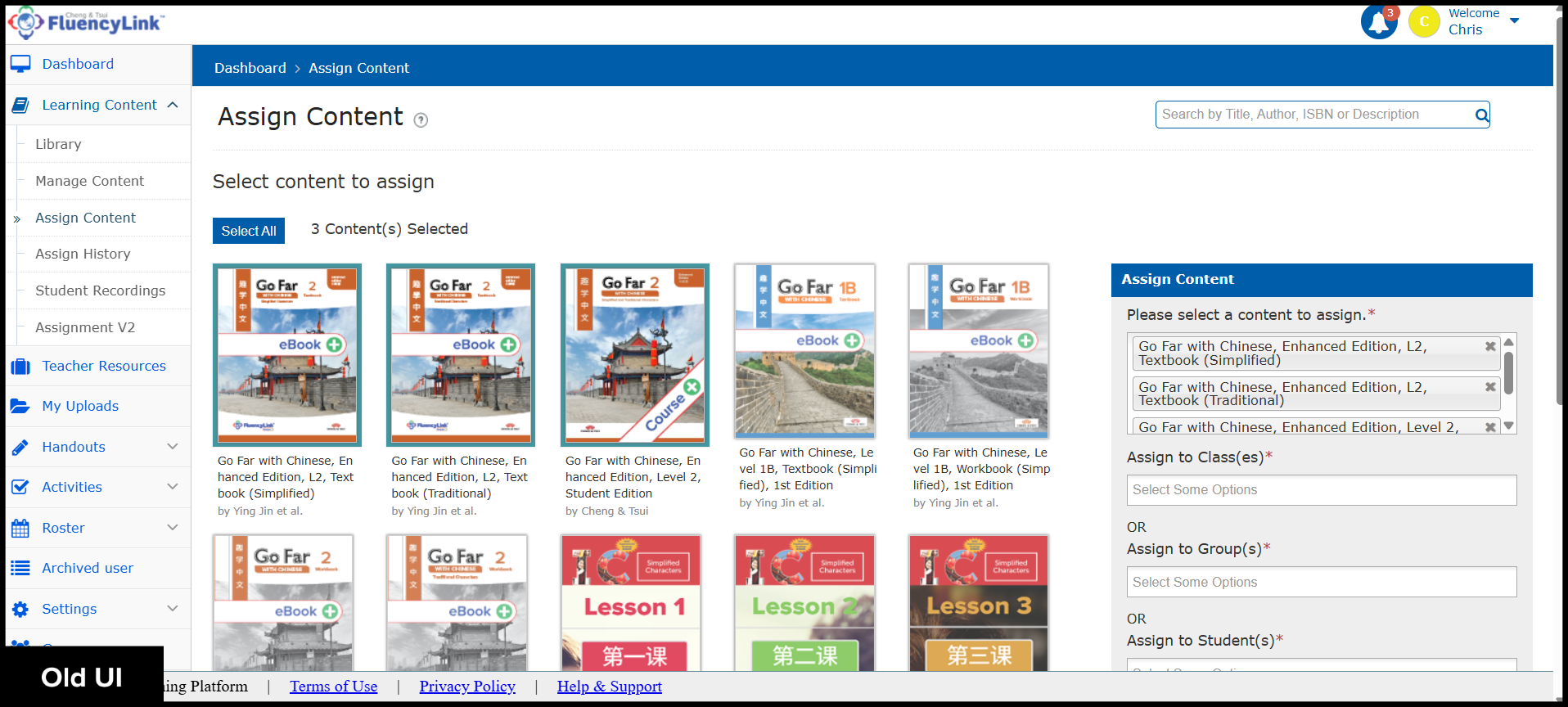Deselect Go Far 2 Textbook (Simplified) cover
The width and height of the screenshot is (1568, 707).
(x=287, y=354)
